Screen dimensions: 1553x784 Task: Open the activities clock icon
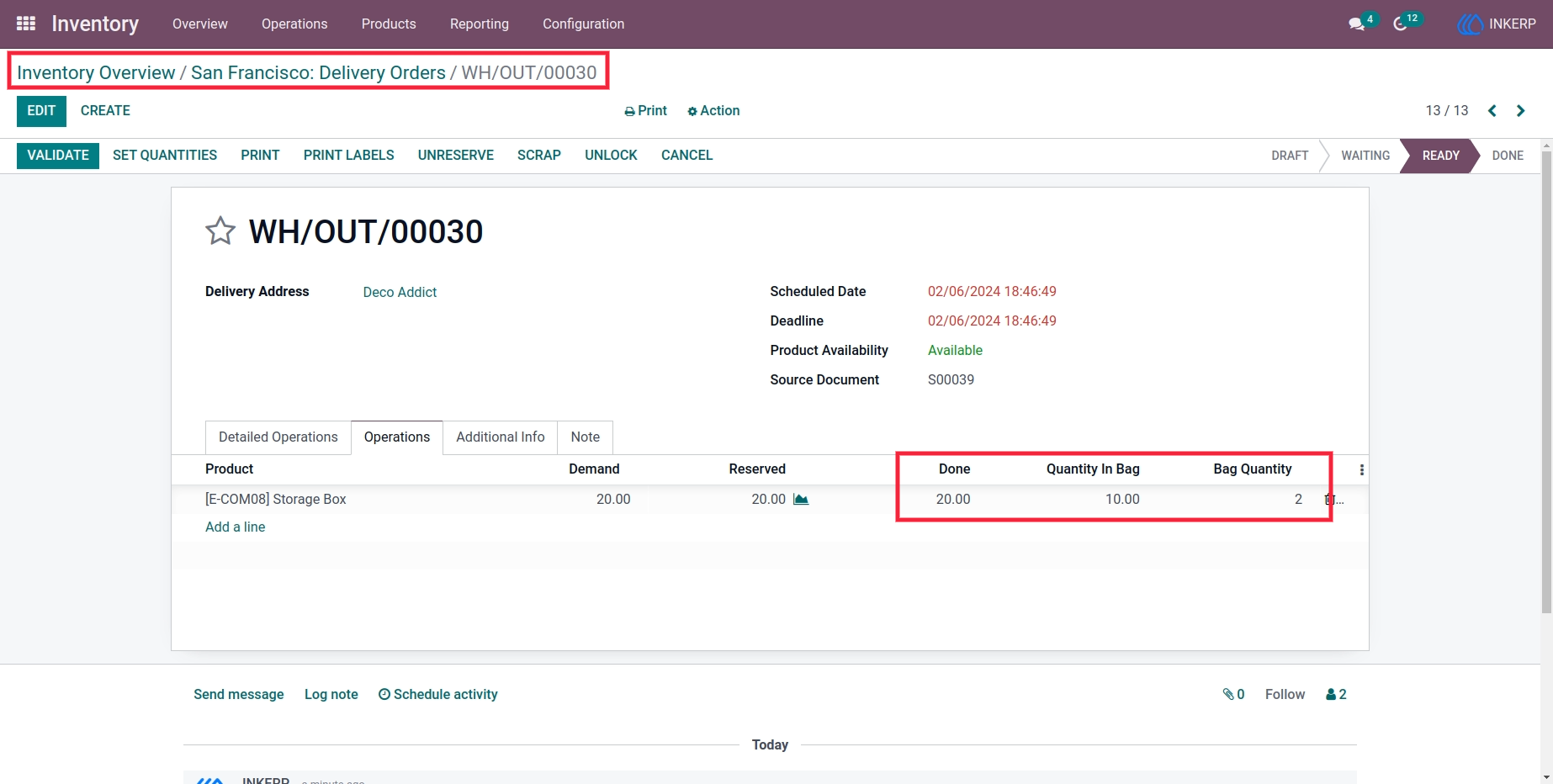point(1400,24)
